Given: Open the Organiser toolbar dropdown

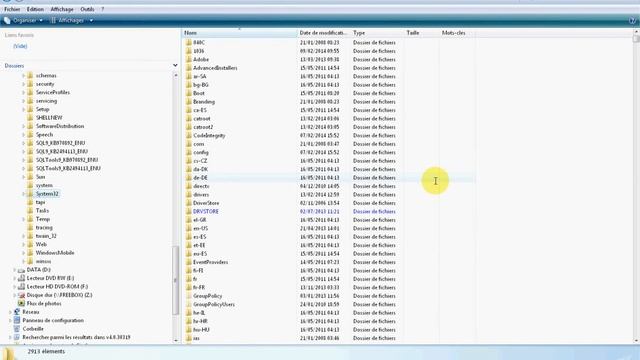Looking at the screenshot, I should (24, 20).
